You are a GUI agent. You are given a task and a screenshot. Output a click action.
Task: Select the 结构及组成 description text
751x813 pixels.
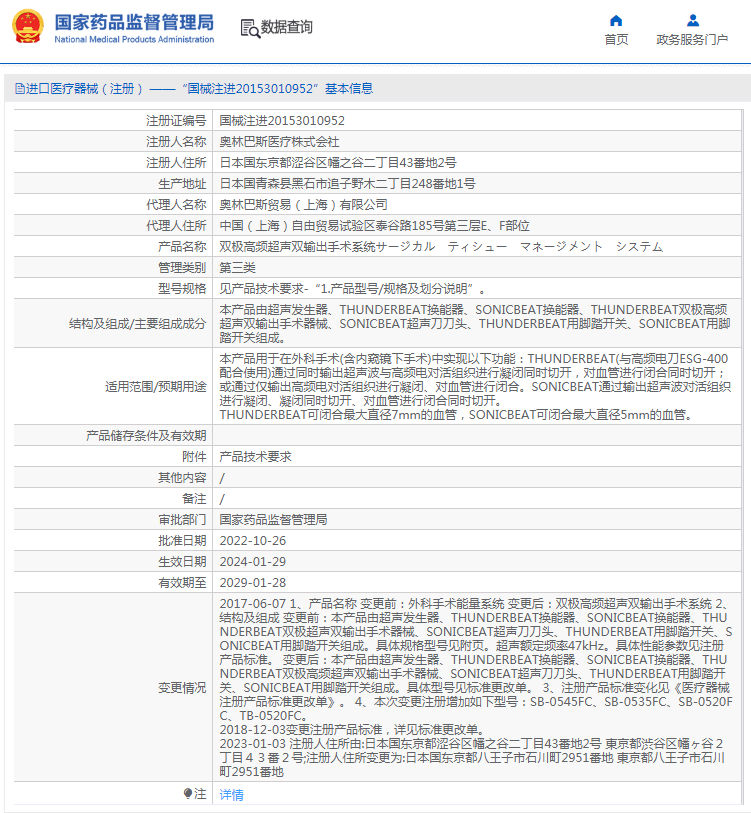[475, 324]
